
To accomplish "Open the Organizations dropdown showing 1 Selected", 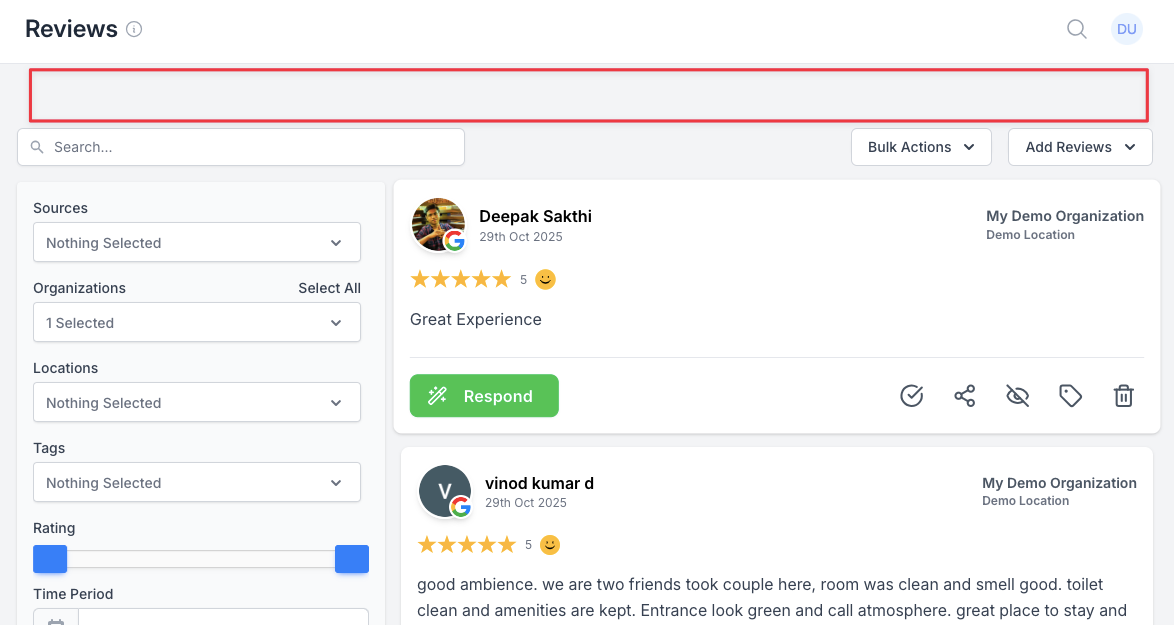I will 197,323.
